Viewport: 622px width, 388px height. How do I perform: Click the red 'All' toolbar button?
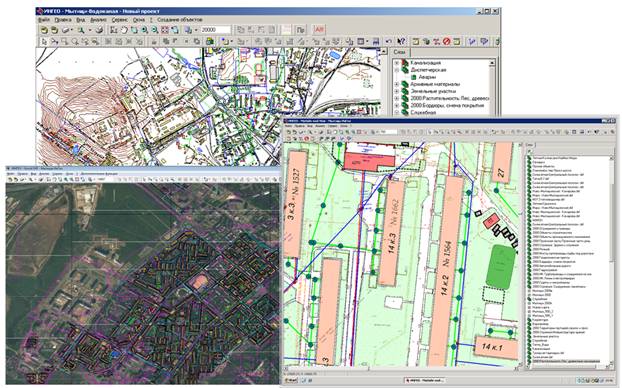pos(319,30)
